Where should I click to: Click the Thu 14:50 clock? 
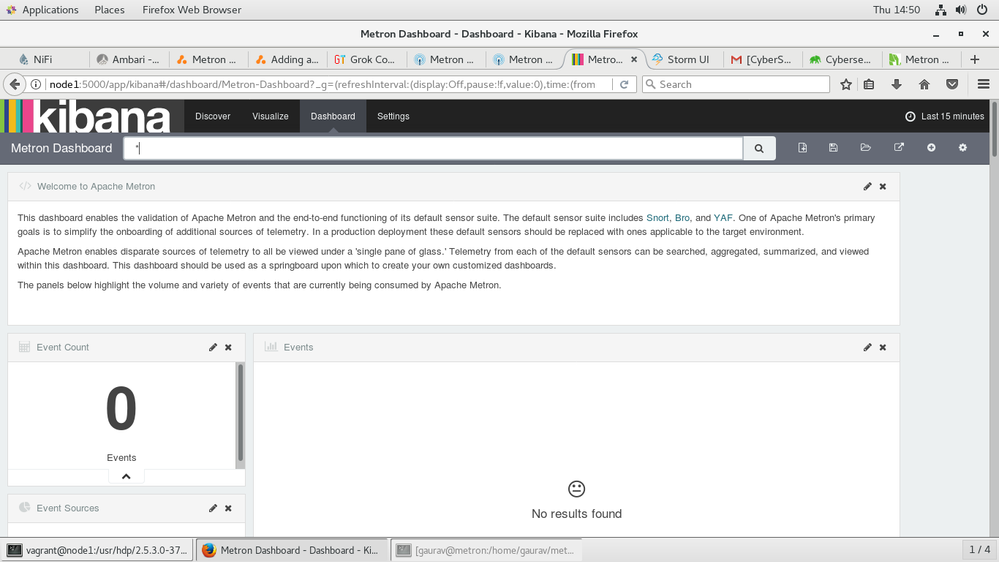(896, 10)
